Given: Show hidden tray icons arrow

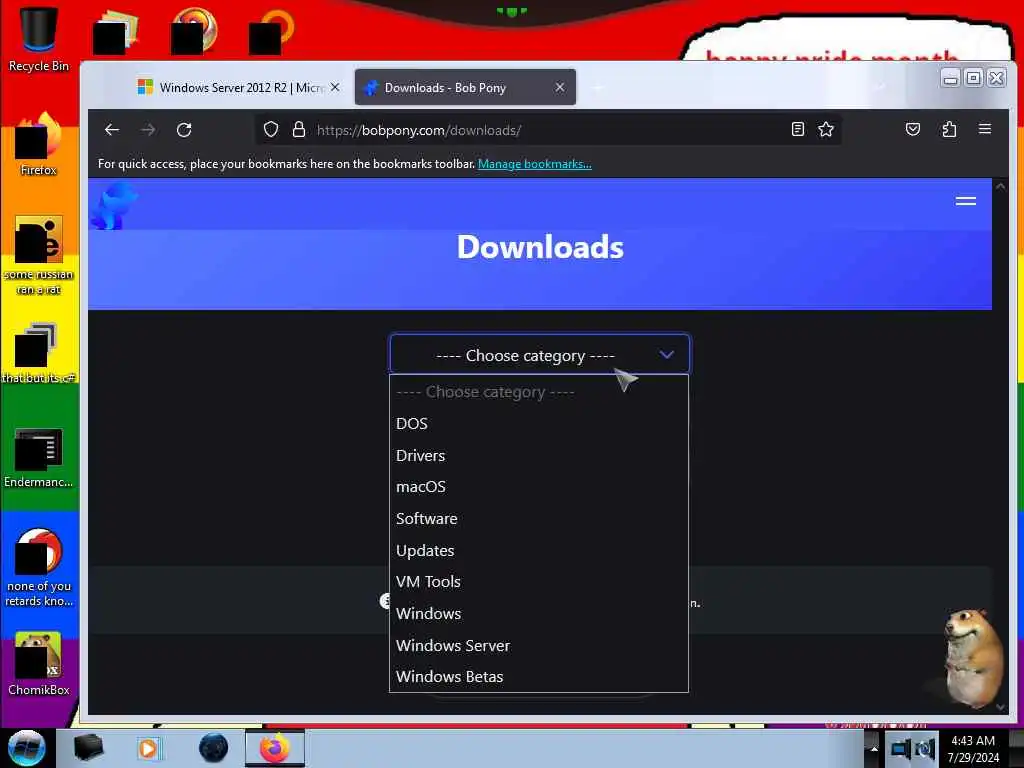Looking at the screenshot, I should 873,749.
